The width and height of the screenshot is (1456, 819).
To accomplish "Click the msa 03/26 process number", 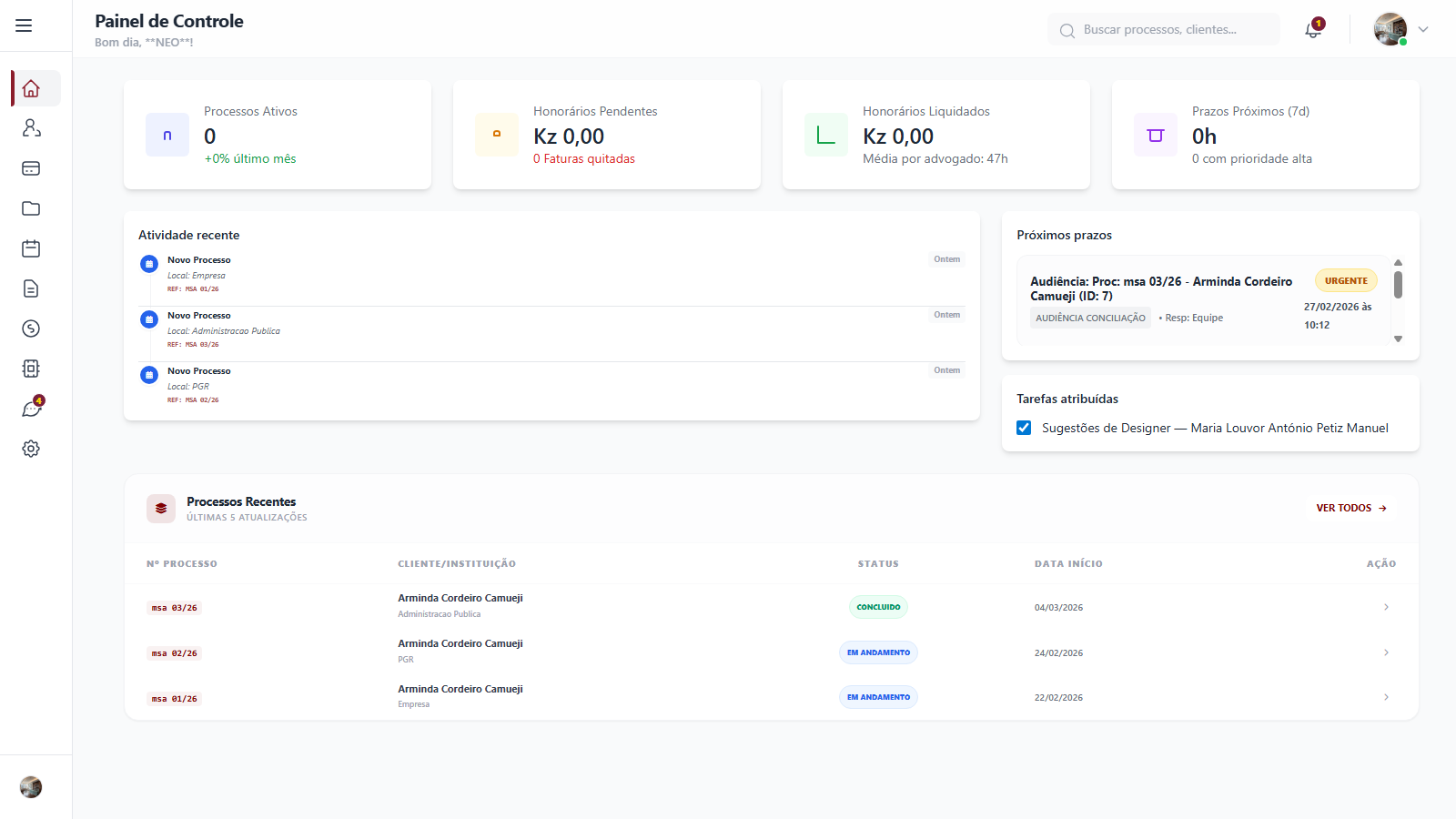I will pos(174,608).
